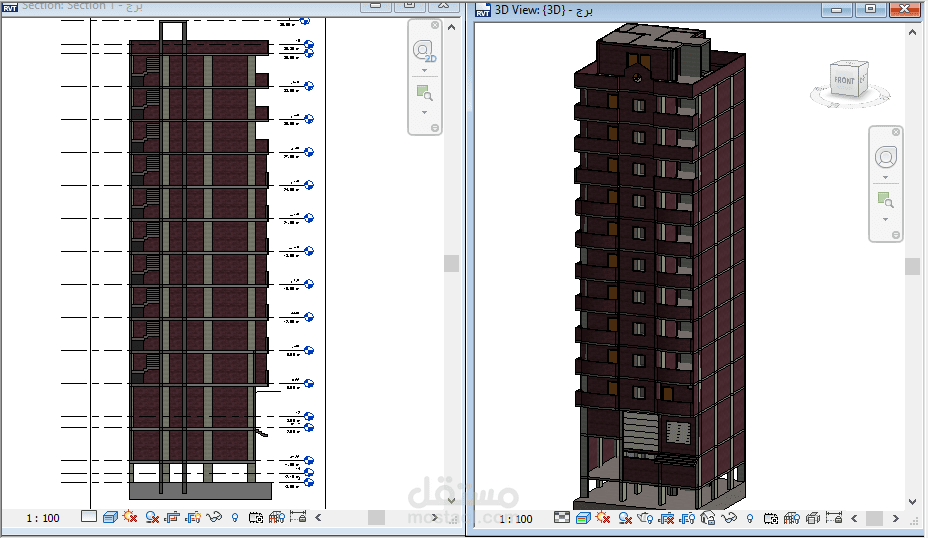Click Section view vertical scrollbar thumb
The image size is (928, 538).
[x=452, y=263]
